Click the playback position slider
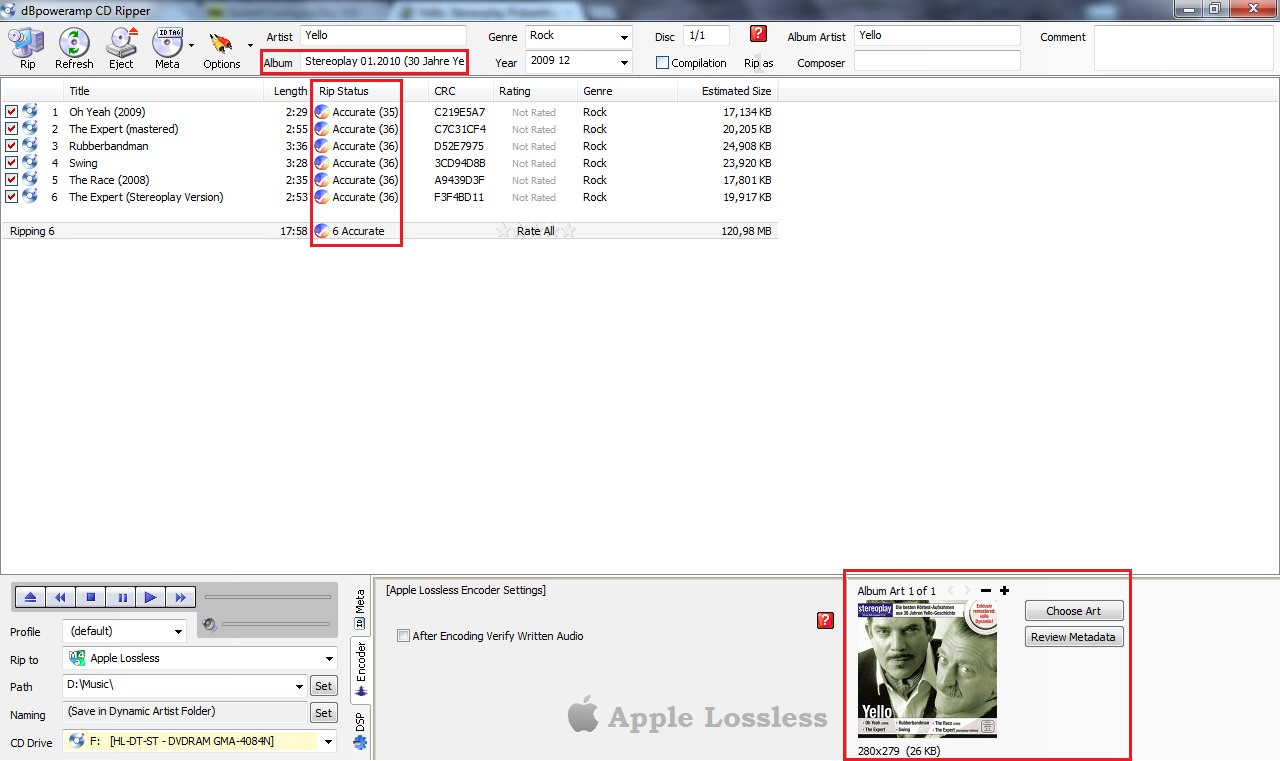The image size is (1280, 761). (x=267, y=597)
